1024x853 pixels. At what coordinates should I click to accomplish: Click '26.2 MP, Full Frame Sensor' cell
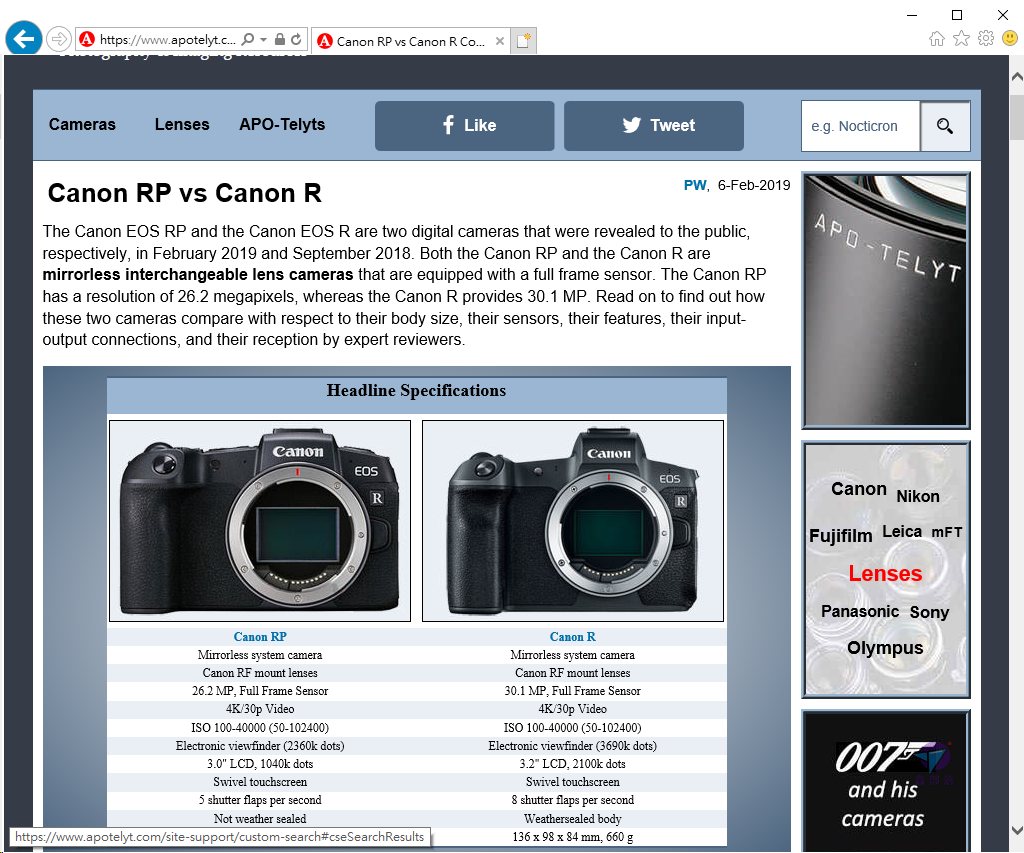[260, 691]
